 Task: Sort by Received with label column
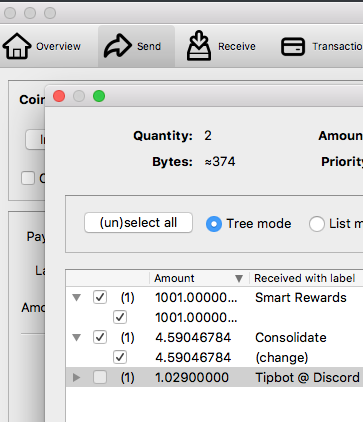click(304, 278)
